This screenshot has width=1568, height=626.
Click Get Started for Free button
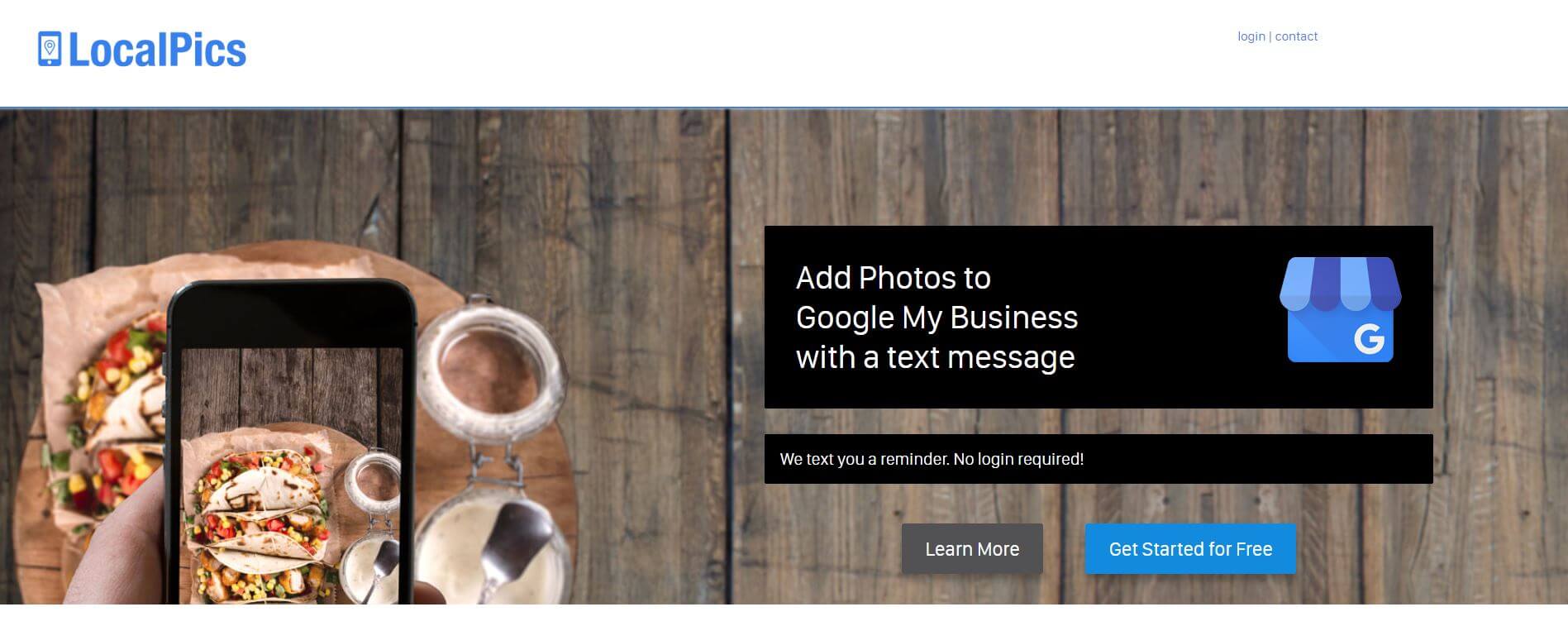[x=1190, y=548]
